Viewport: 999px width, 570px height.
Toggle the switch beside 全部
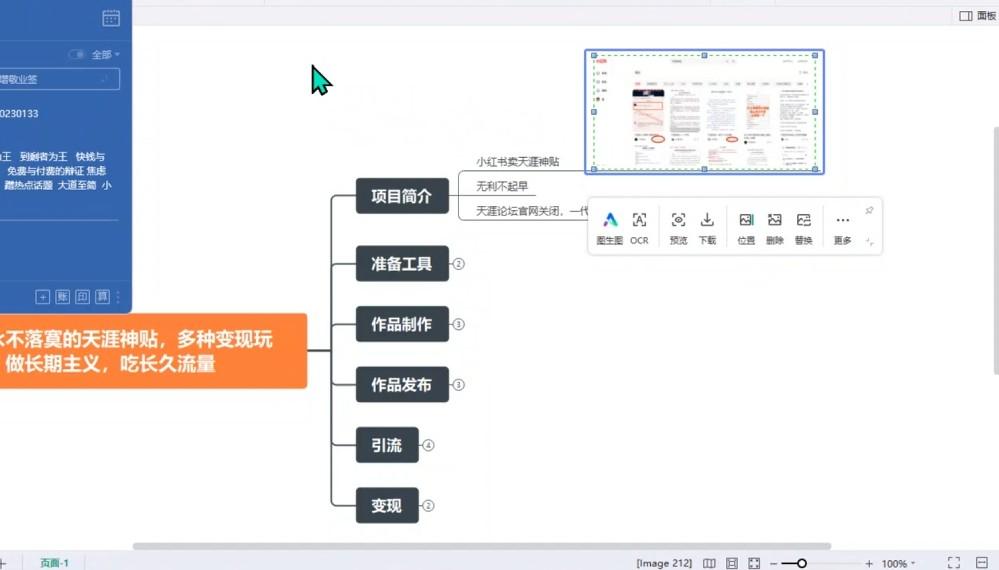click(x=76, y=54)
